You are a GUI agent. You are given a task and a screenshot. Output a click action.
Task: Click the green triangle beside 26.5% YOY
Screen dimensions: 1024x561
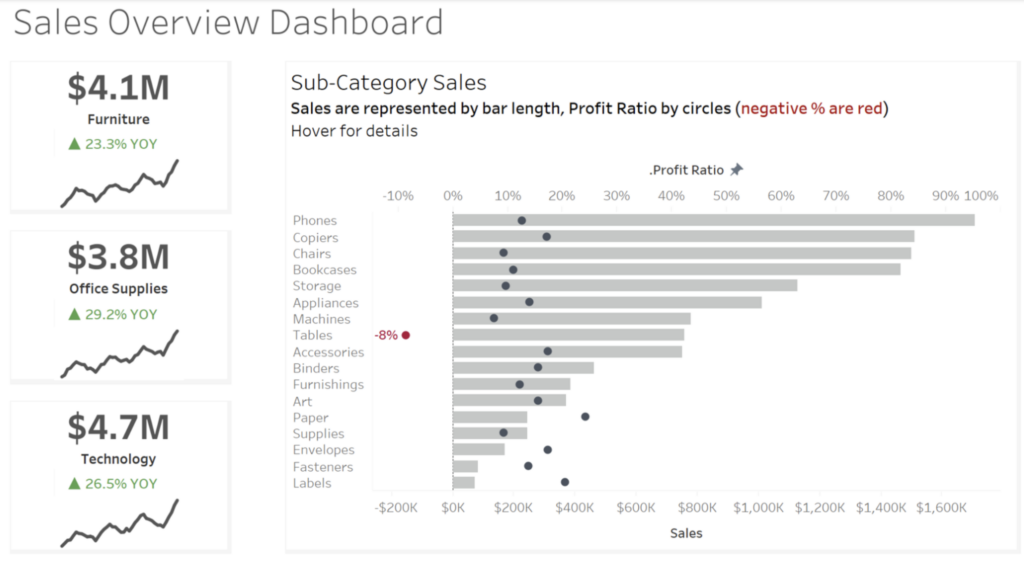pyautogui.click(x=74, y=484)
